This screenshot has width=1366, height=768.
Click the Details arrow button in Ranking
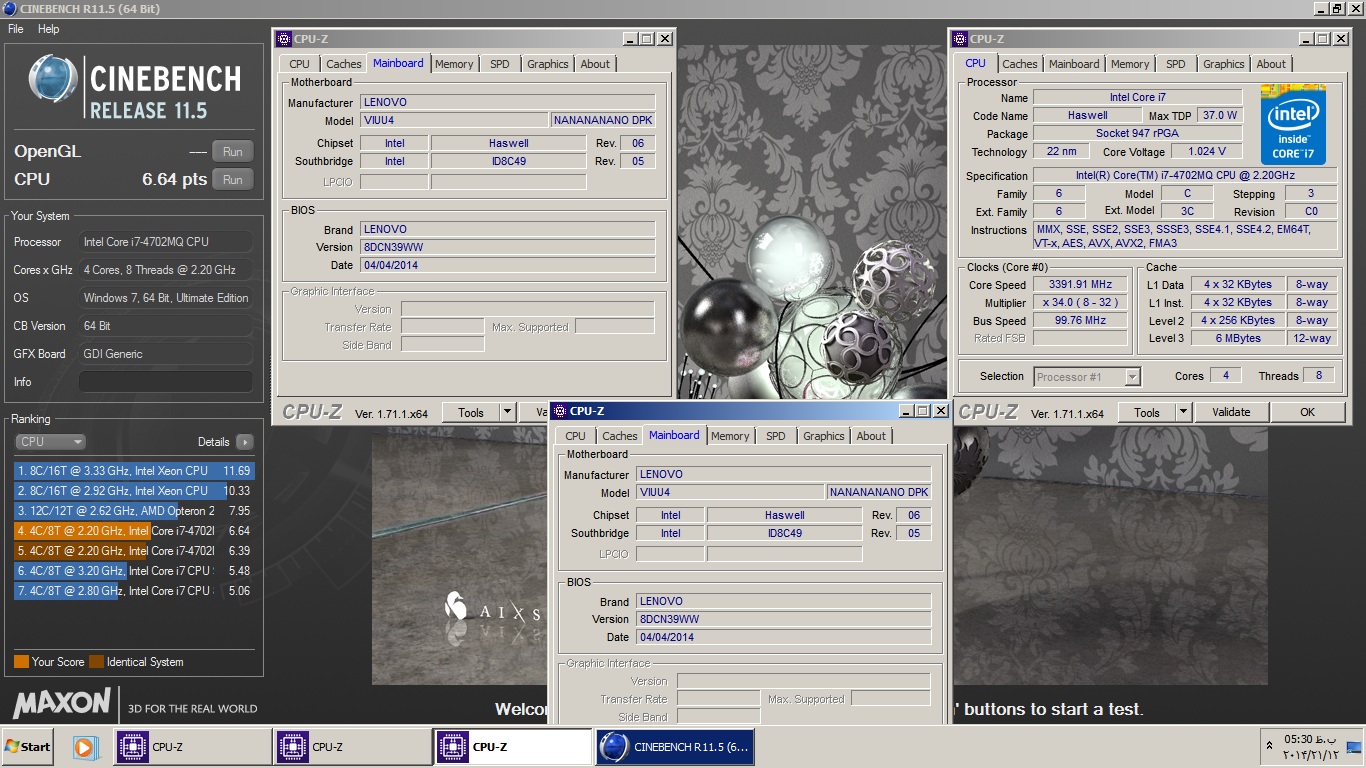click(244, 442)
